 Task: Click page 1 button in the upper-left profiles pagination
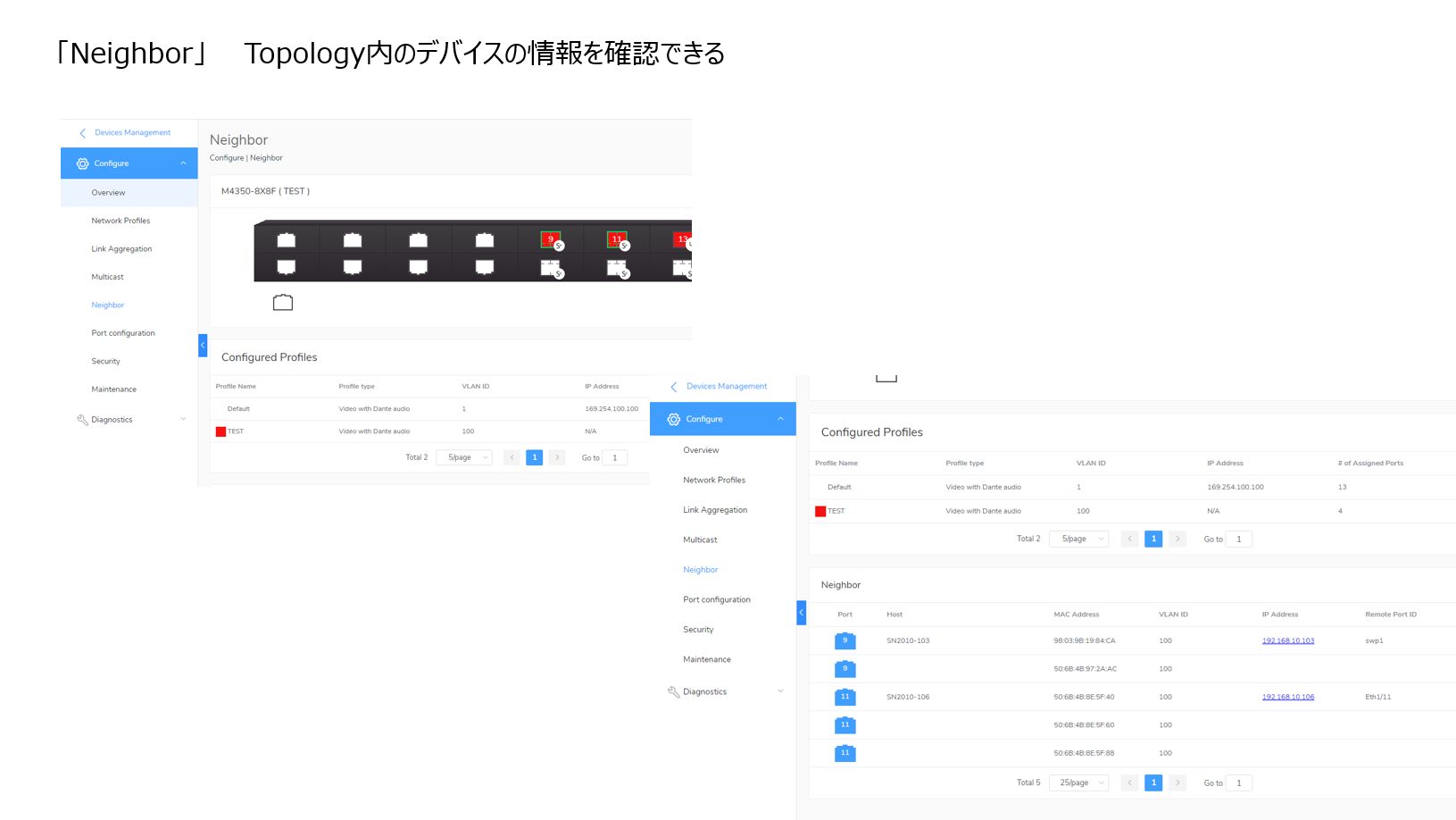point(535,457)
